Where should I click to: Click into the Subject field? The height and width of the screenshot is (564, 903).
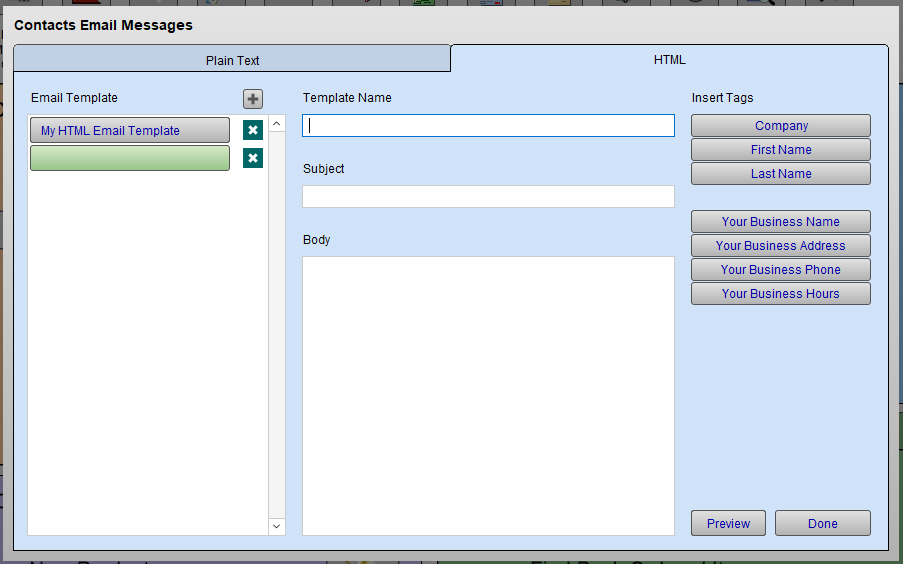(488, 196)
